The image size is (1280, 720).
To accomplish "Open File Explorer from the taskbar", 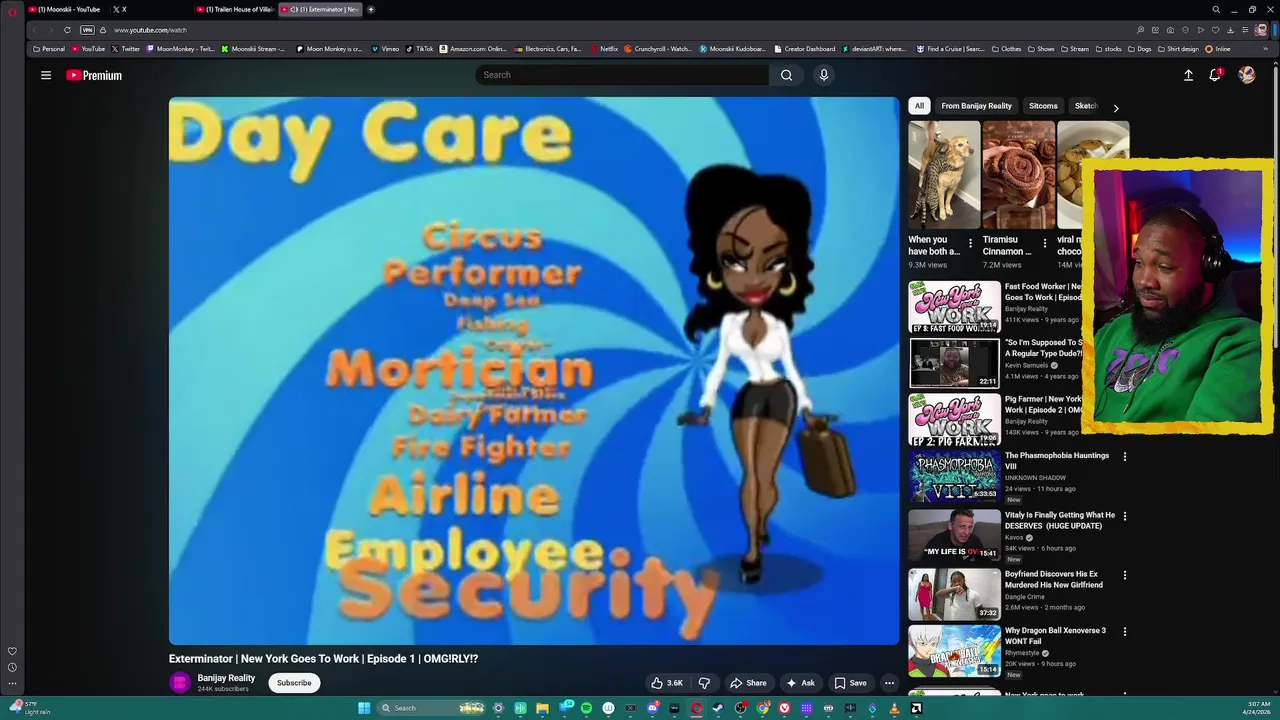I will coord(542,708).
